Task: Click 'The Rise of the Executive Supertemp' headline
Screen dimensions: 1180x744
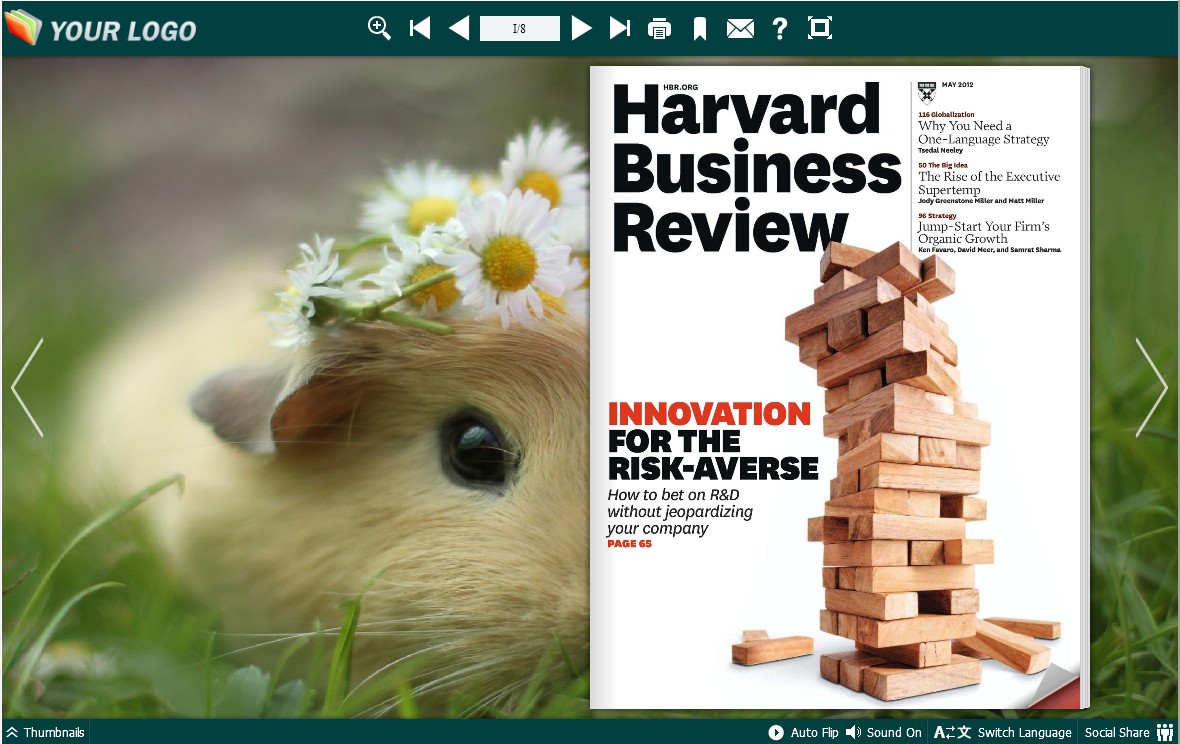Action: [988, 183]
